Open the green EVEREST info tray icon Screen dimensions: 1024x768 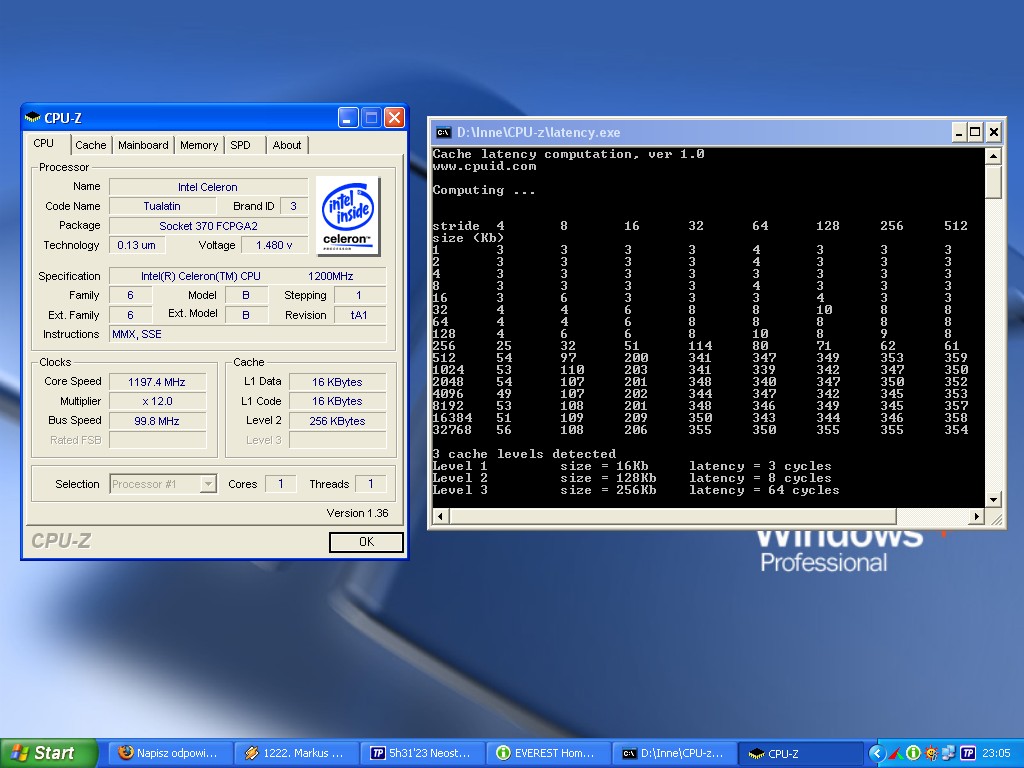click(914, 754)
